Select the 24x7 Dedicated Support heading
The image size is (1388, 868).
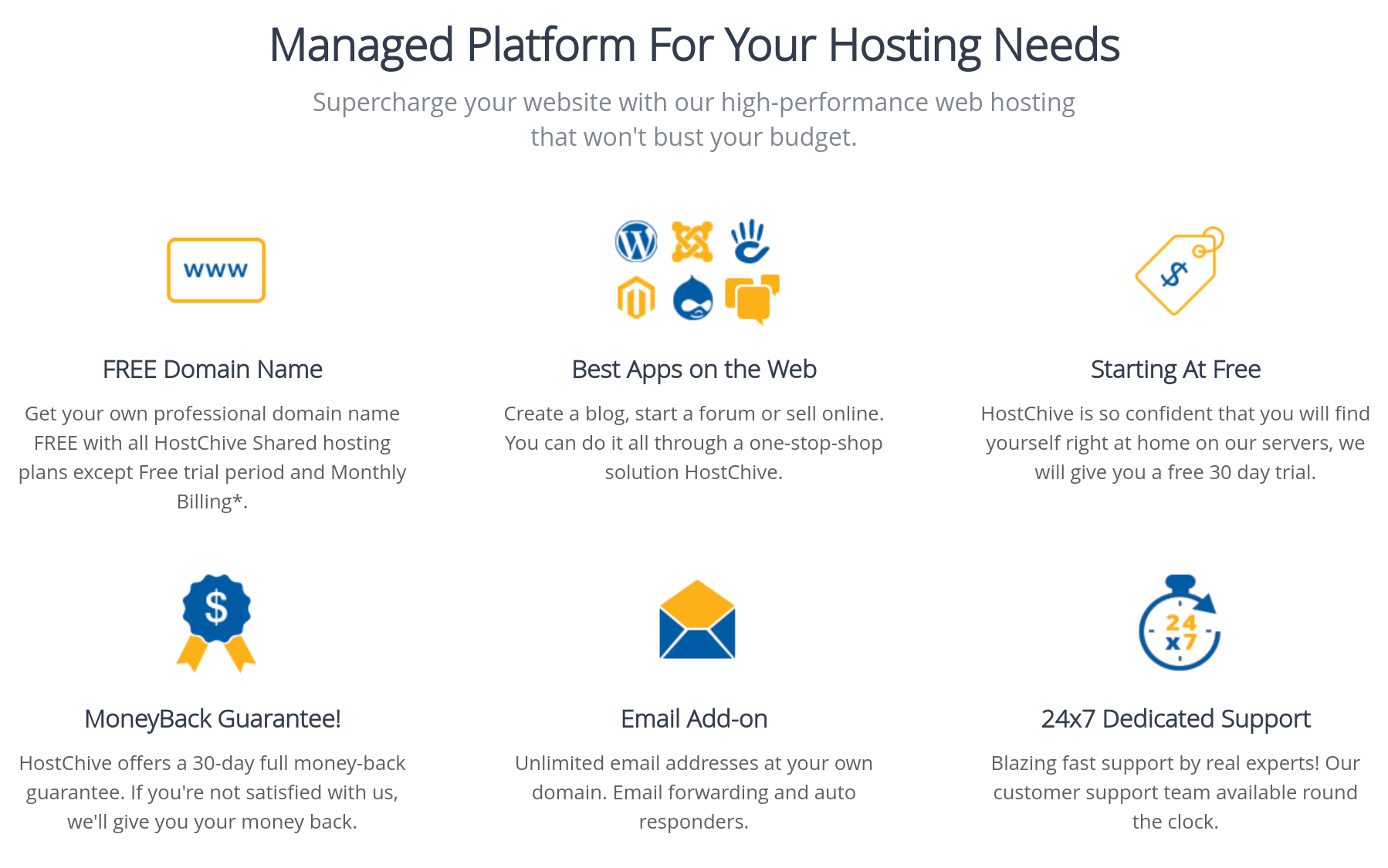(x=1176, y=719)
